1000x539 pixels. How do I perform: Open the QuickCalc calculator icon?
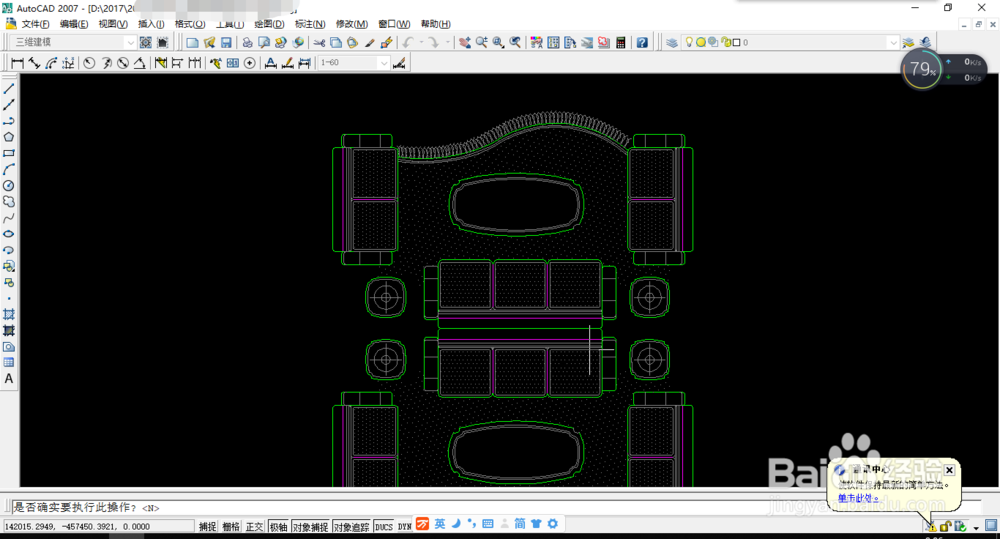pyautogui.click(x=621, y=43)
